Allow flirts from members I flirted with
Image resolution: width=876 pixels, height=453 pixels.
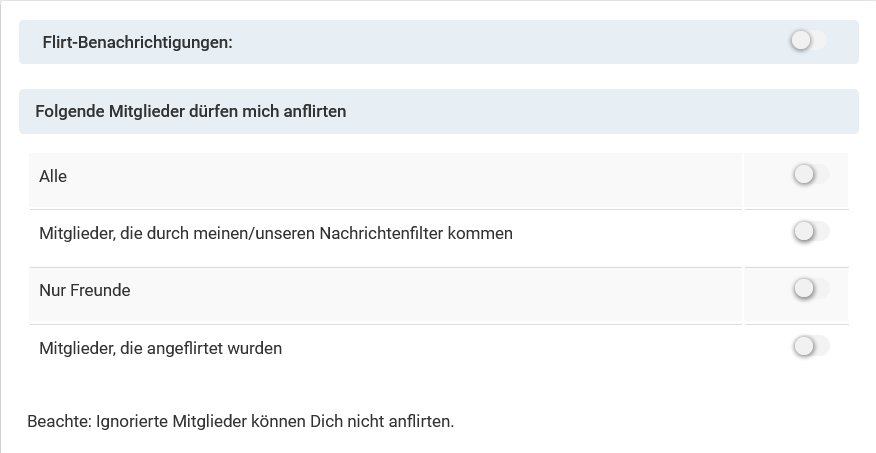(x=810, y=347)
